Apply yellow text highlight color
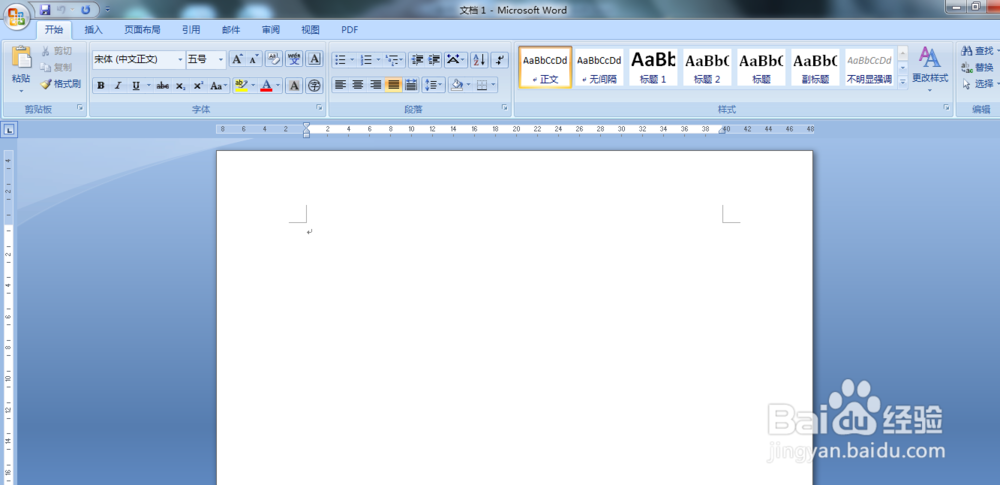Image resolution: width=1000 pixels, height=485 pixels. coord(240,86)
